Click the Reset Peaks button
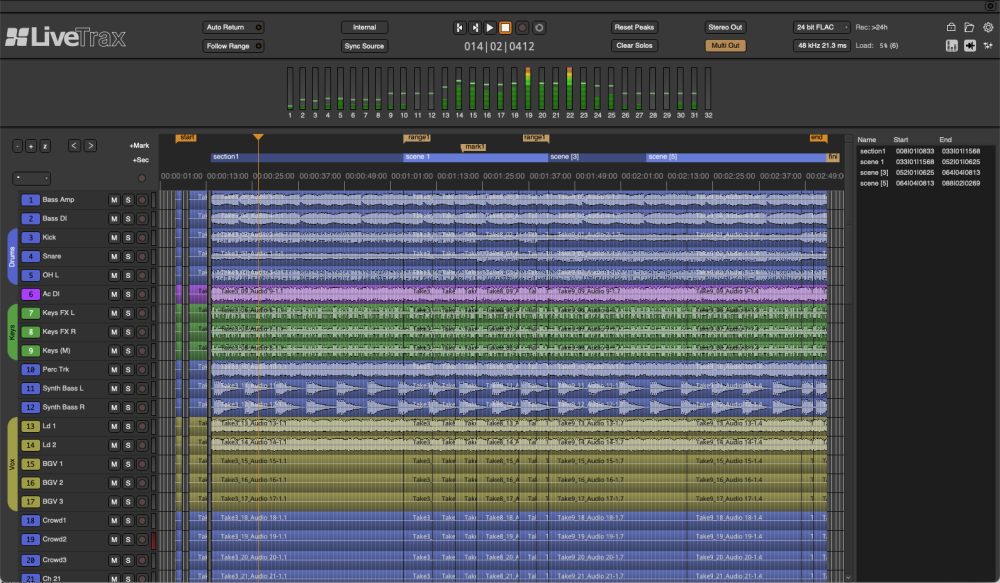Viewport: 1000px width, 583px height. pyautogui.click(x=634, y=27)
